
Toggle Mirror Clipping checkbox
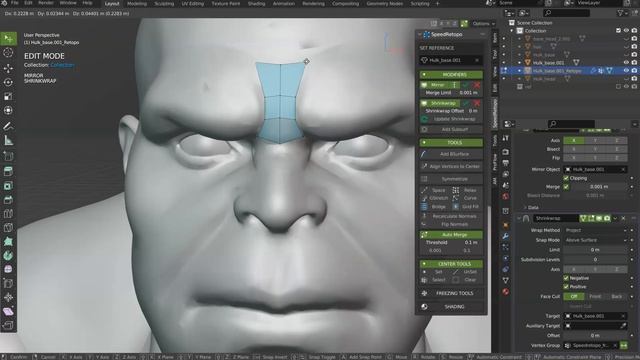566,178
